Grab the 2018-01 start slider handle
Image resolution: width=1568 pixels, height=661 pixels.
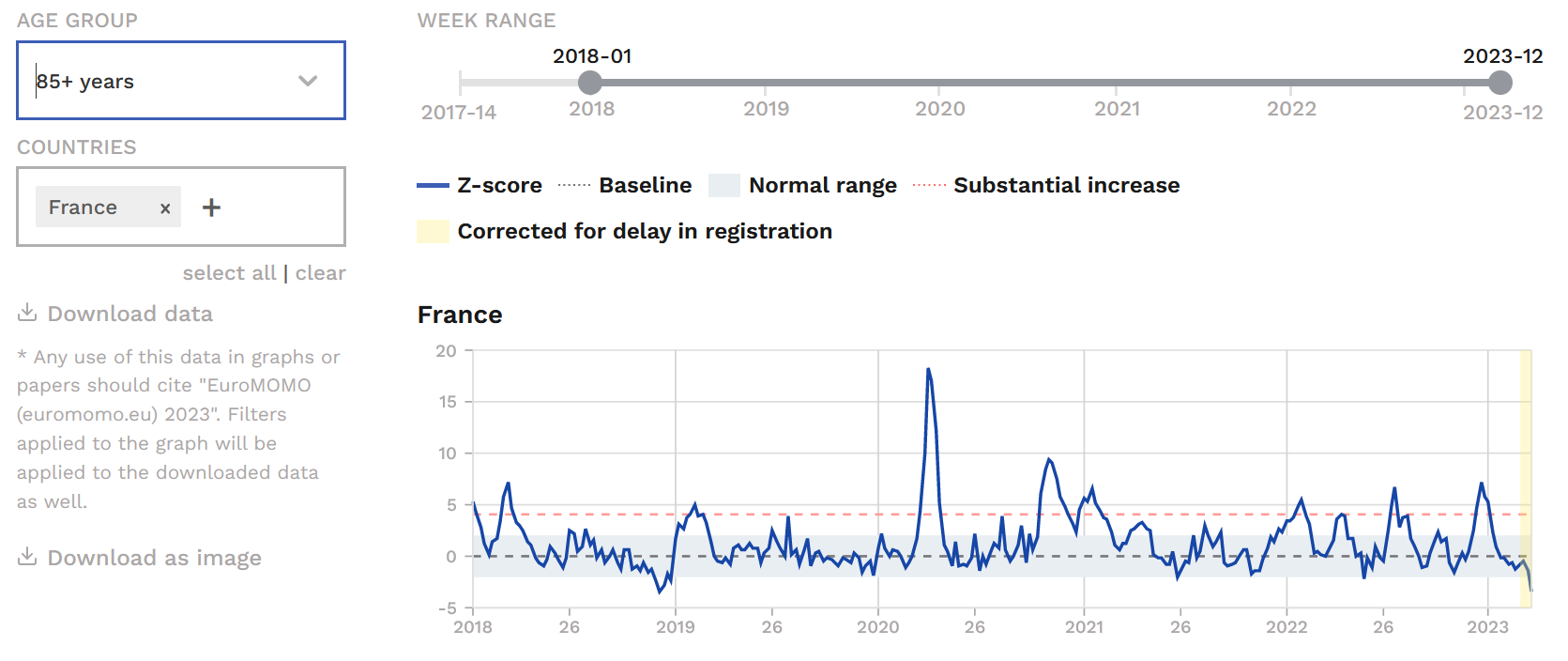[590, 83]
